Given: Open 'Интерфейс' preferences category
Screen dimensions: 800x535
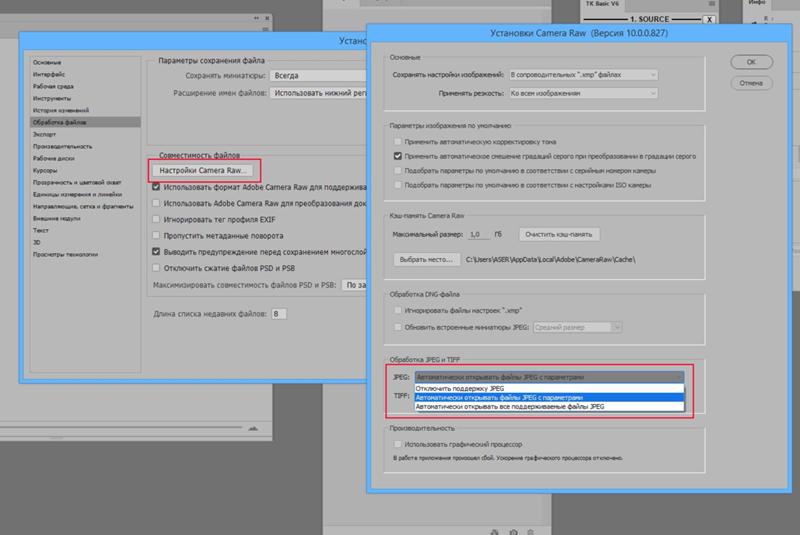Looking at the screenshot, I should tap(85, 74).
